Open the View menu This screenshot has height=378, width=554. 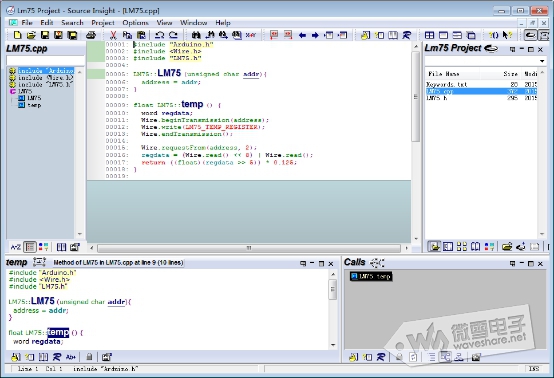click(x=164, y=23)
